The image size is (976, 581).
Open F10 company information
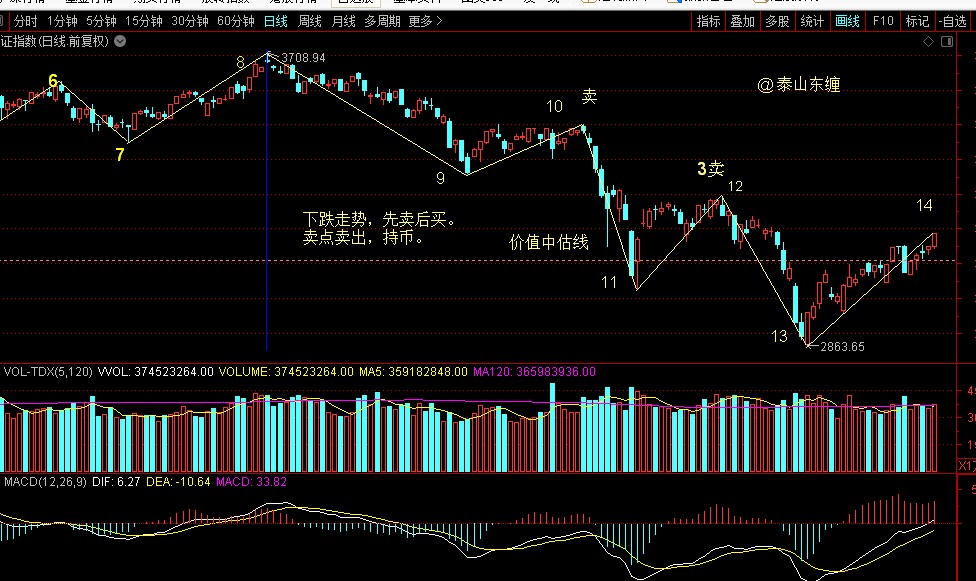pyautogui.click(x=883, y=21)
